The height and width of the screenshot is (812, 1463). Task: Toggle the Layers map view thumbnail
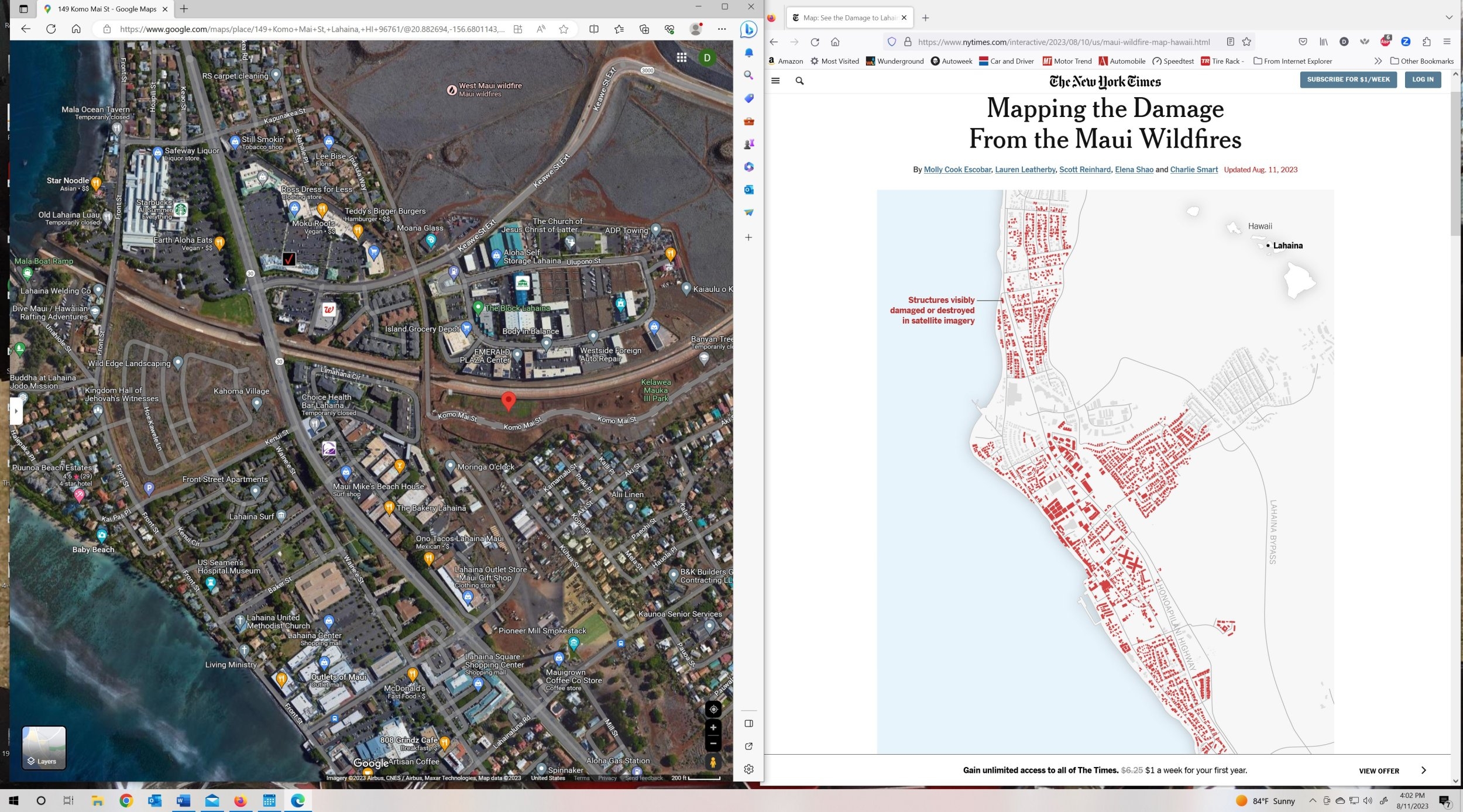pos(44,747)
